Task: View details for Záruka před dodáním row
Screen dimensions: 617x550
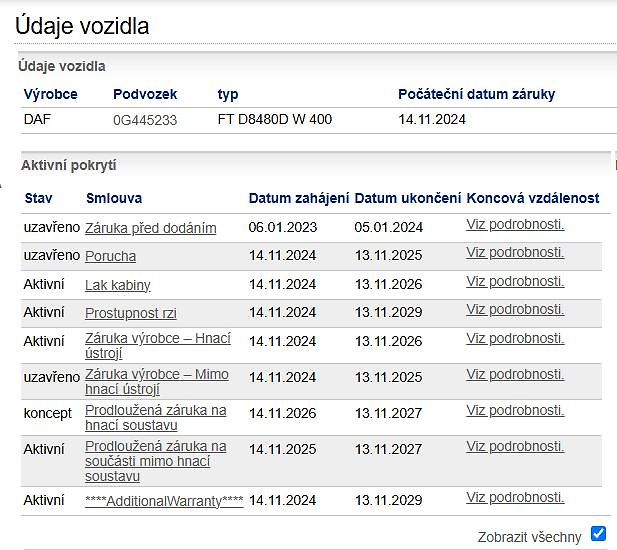Action: click(515, 224)
